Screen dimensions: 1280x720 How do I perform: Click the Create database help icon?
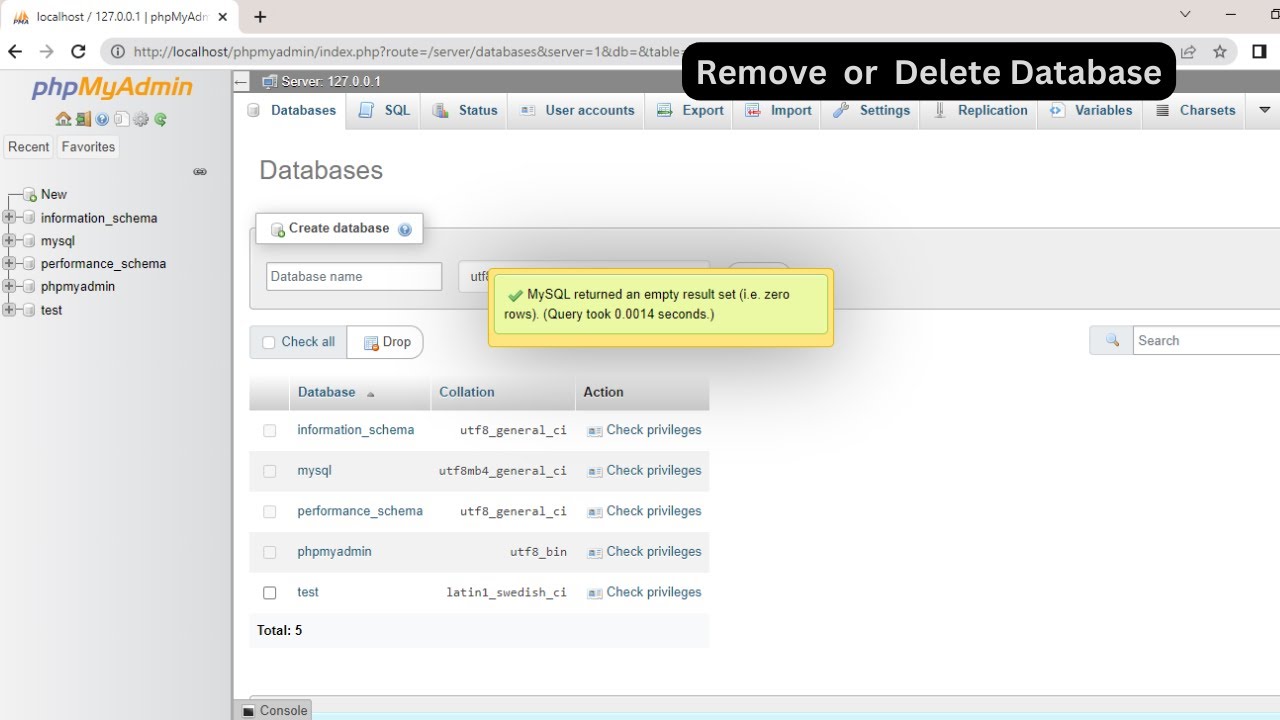[x=405, y=229]
